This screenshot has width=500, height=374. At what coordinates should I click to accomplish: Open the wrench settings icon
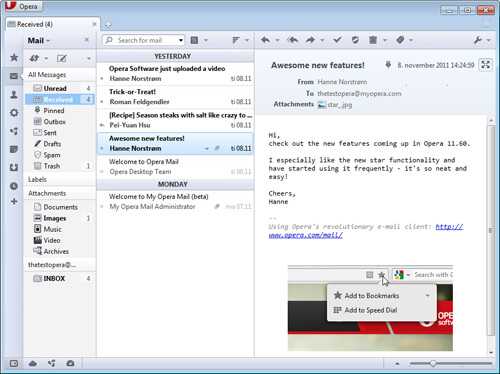click(478, 40)
